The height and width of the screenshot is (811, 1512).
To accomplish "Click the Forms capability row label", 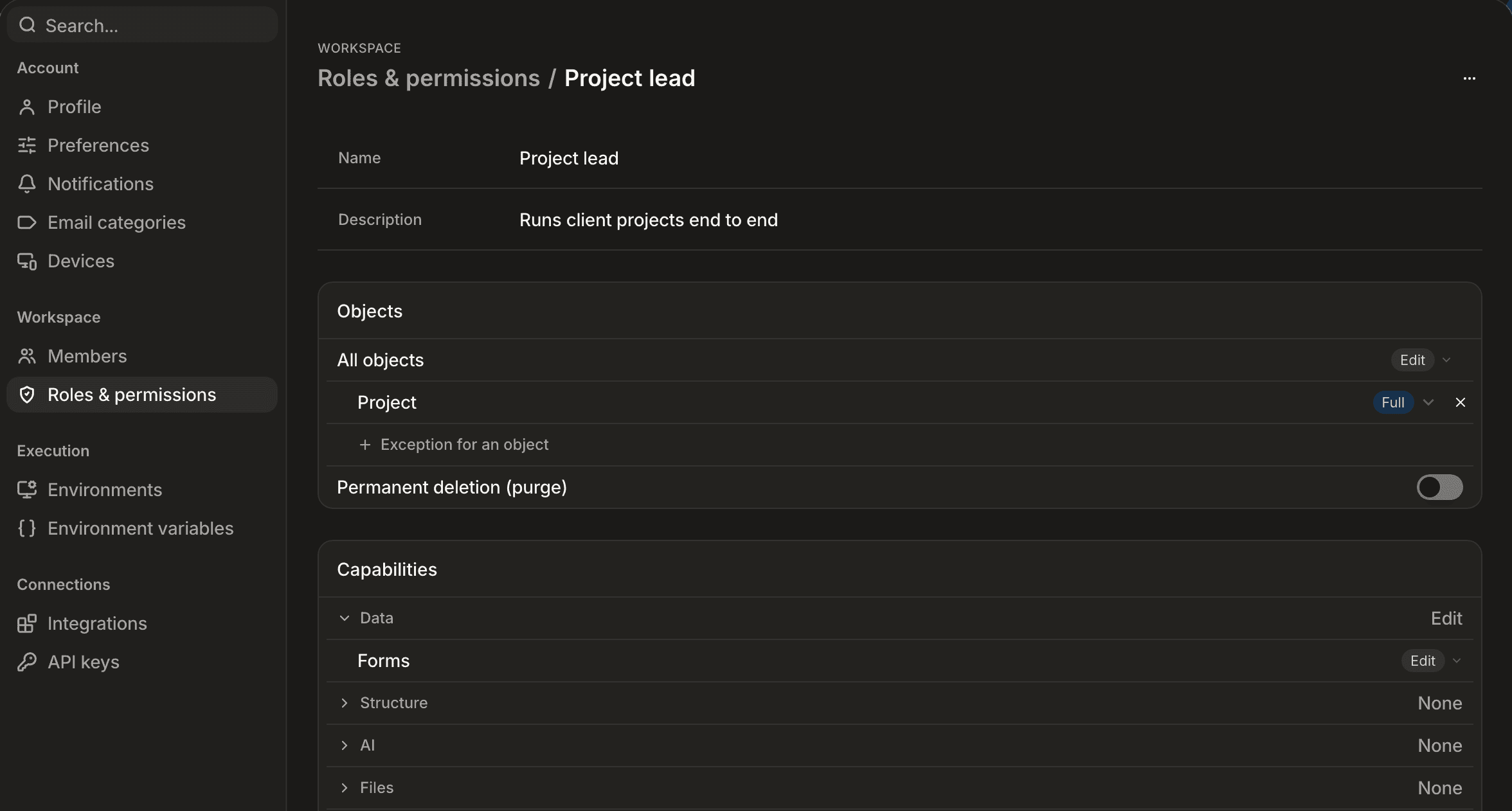I will coord(383,661).
